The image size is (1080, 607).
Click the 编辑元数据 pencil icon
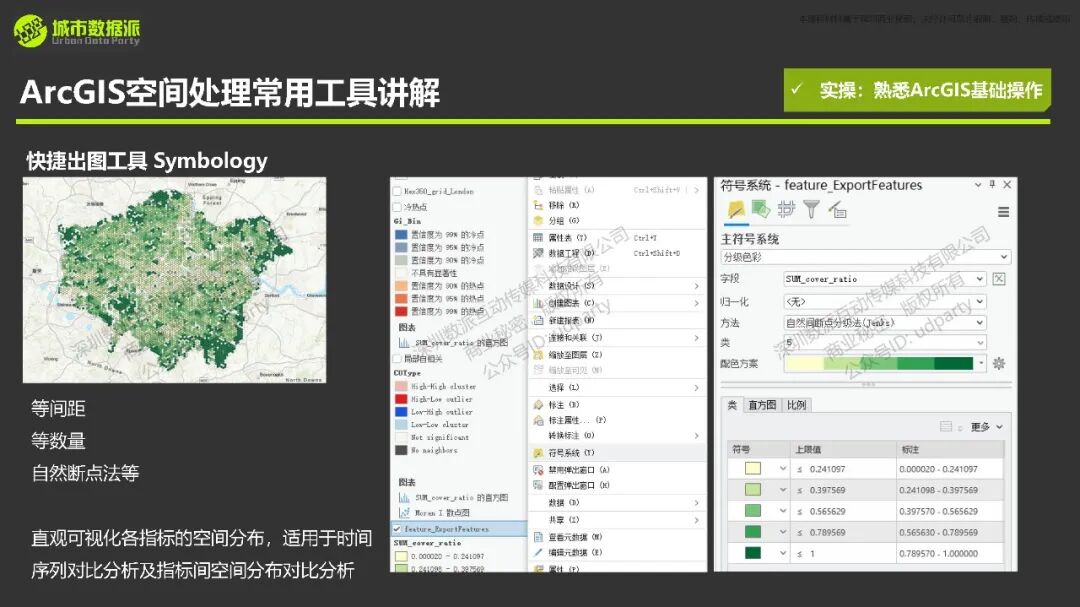pos(539,553)
